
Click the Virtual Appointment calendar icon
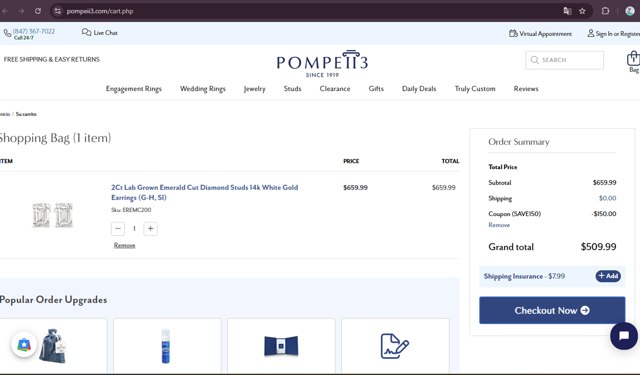(x=513, y=33)
